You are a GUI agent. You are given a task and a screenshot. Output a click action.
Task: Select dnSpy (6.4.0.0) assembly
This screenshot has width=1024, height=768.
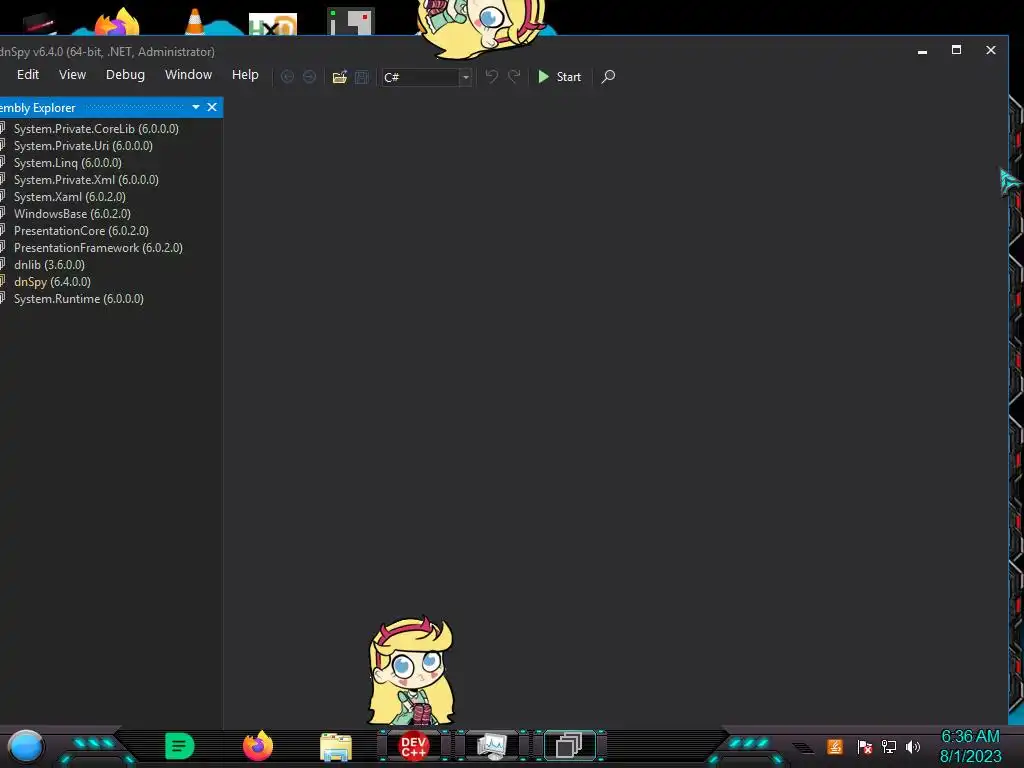(x=52, y=281)
